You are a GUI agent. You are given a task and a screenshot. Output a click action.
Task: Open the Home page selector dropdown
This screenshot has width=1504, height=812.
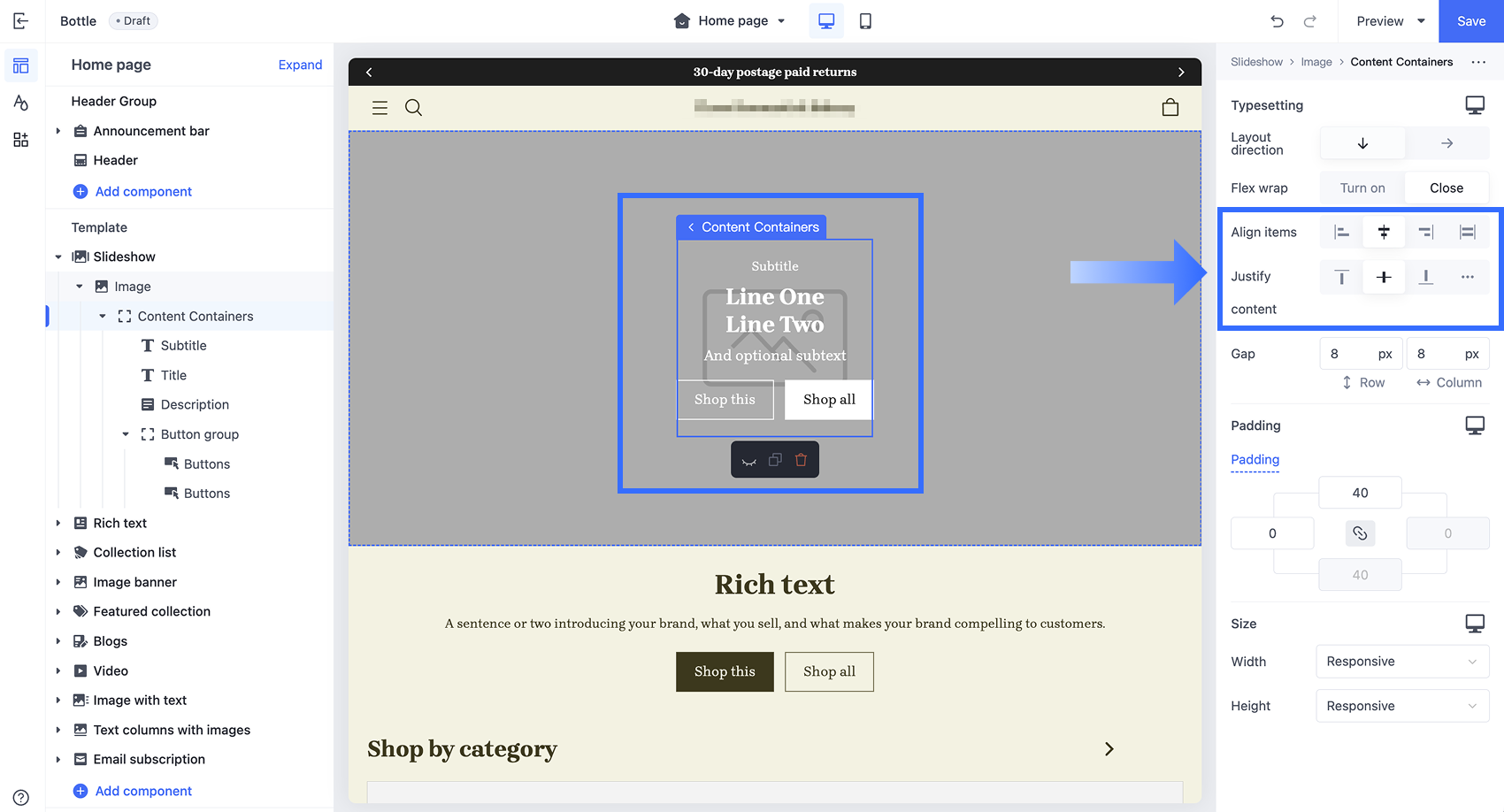(x=730, y=21)
